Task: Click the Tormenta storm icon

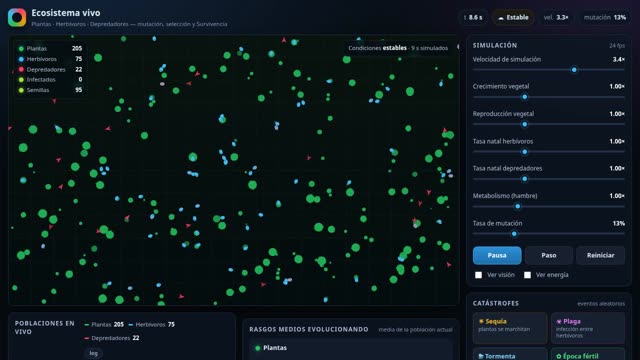Action: click(x=481, y=356)
